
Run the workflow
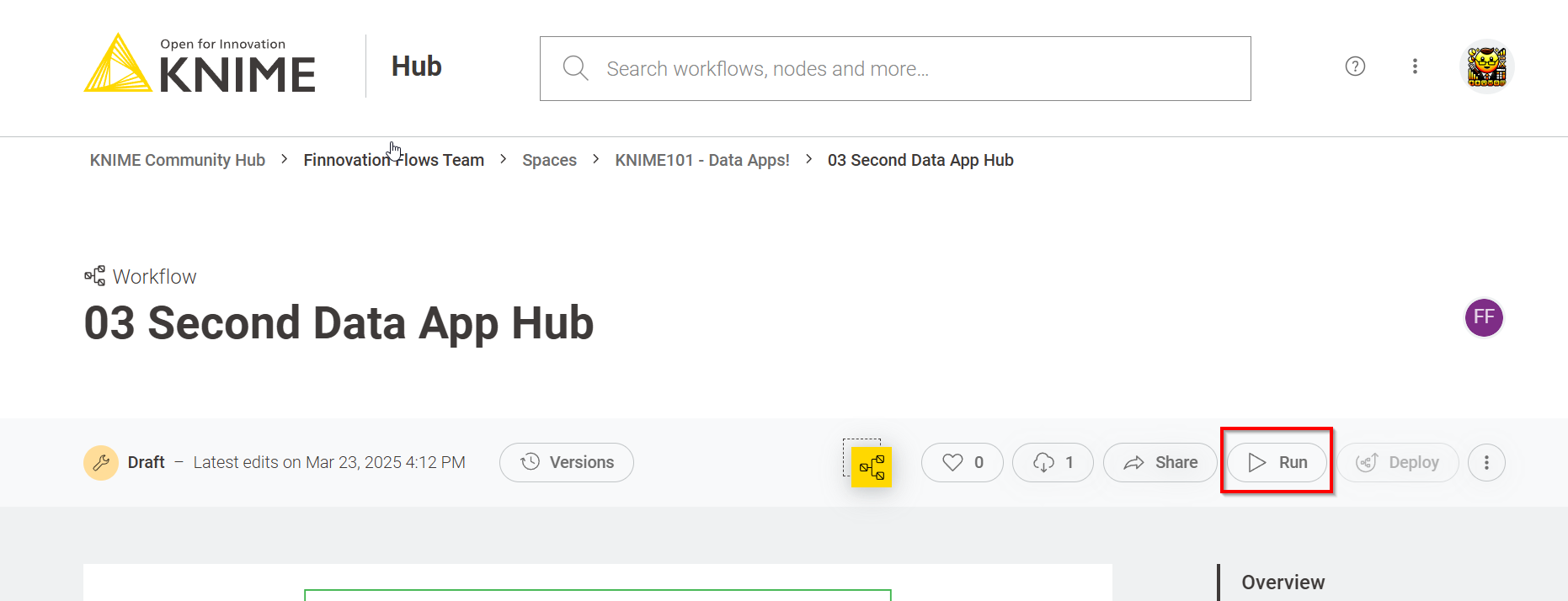1277,462
